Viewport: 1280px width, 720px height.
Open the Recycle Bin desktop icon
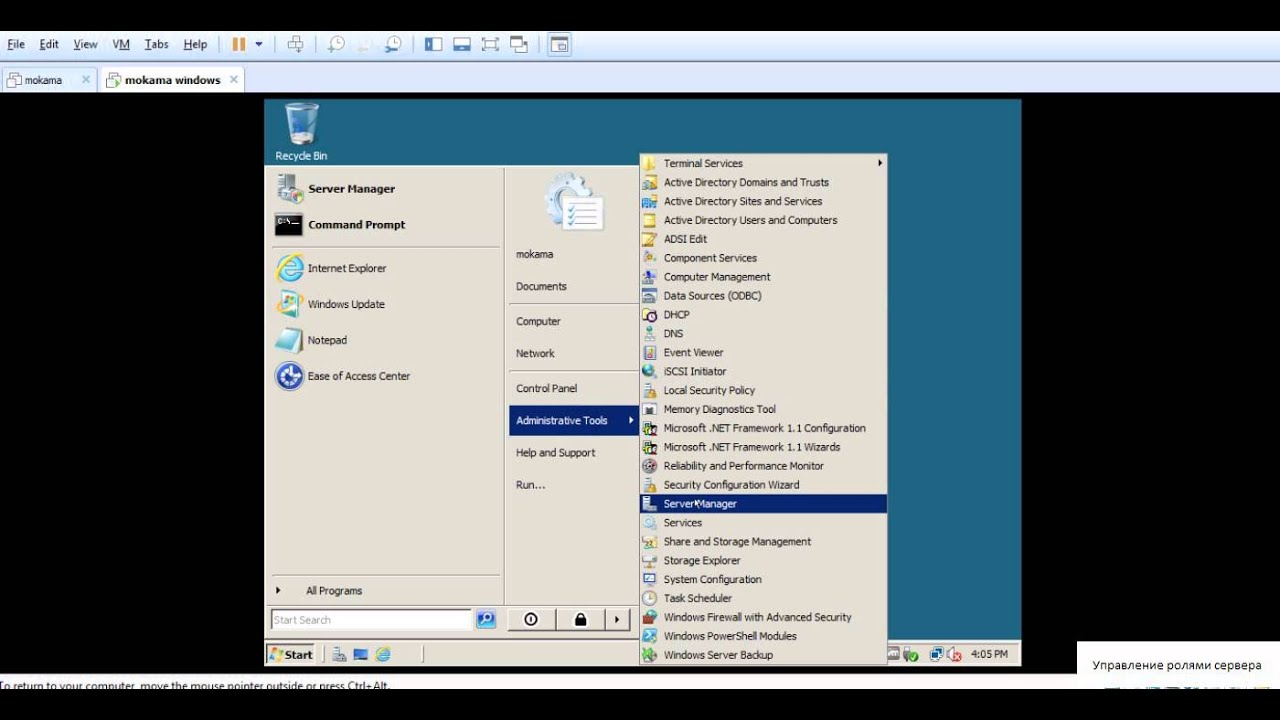(301, 131)
